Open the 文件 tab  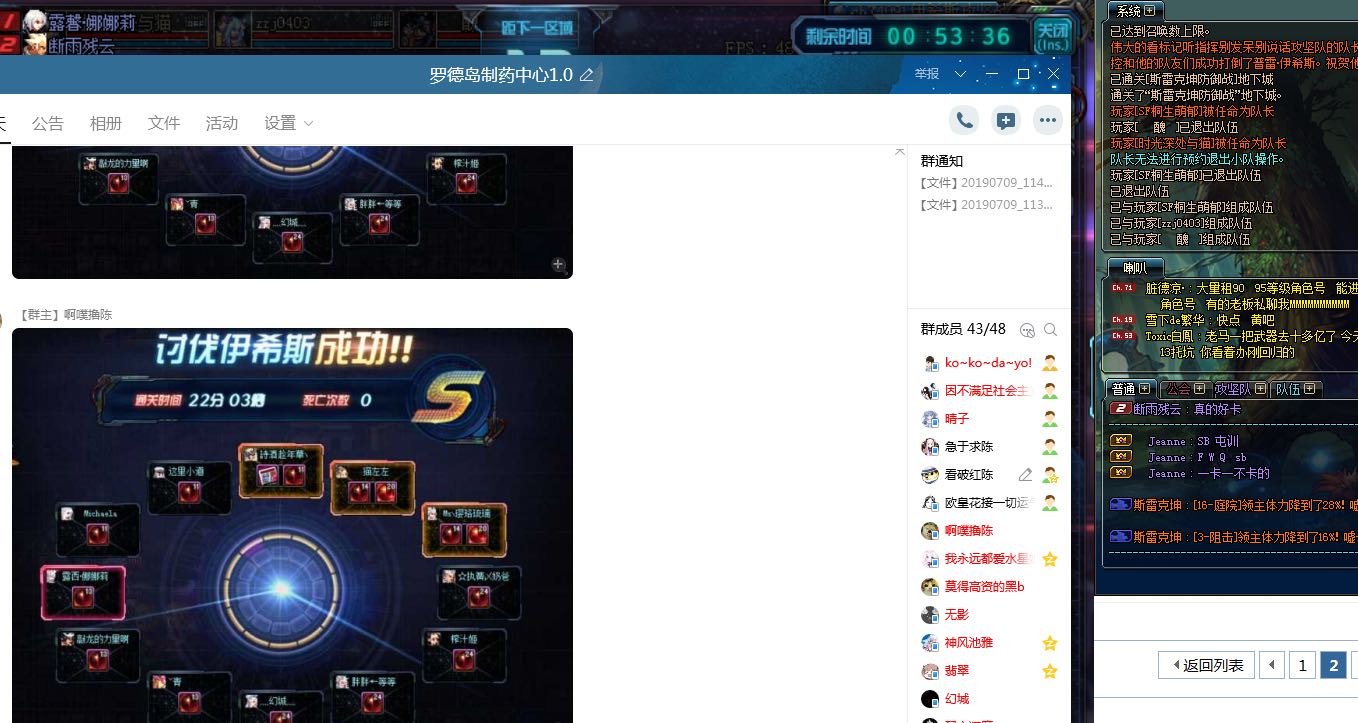click(164, 123)
